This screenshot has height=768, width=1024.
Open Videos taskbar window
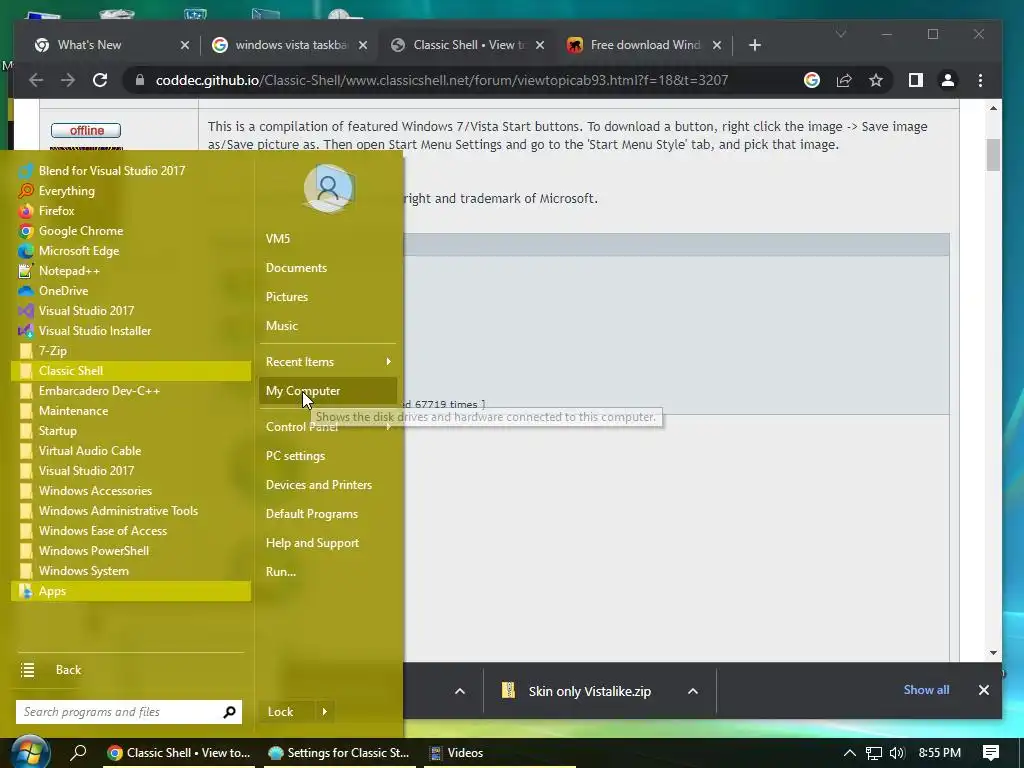point(499,752)
